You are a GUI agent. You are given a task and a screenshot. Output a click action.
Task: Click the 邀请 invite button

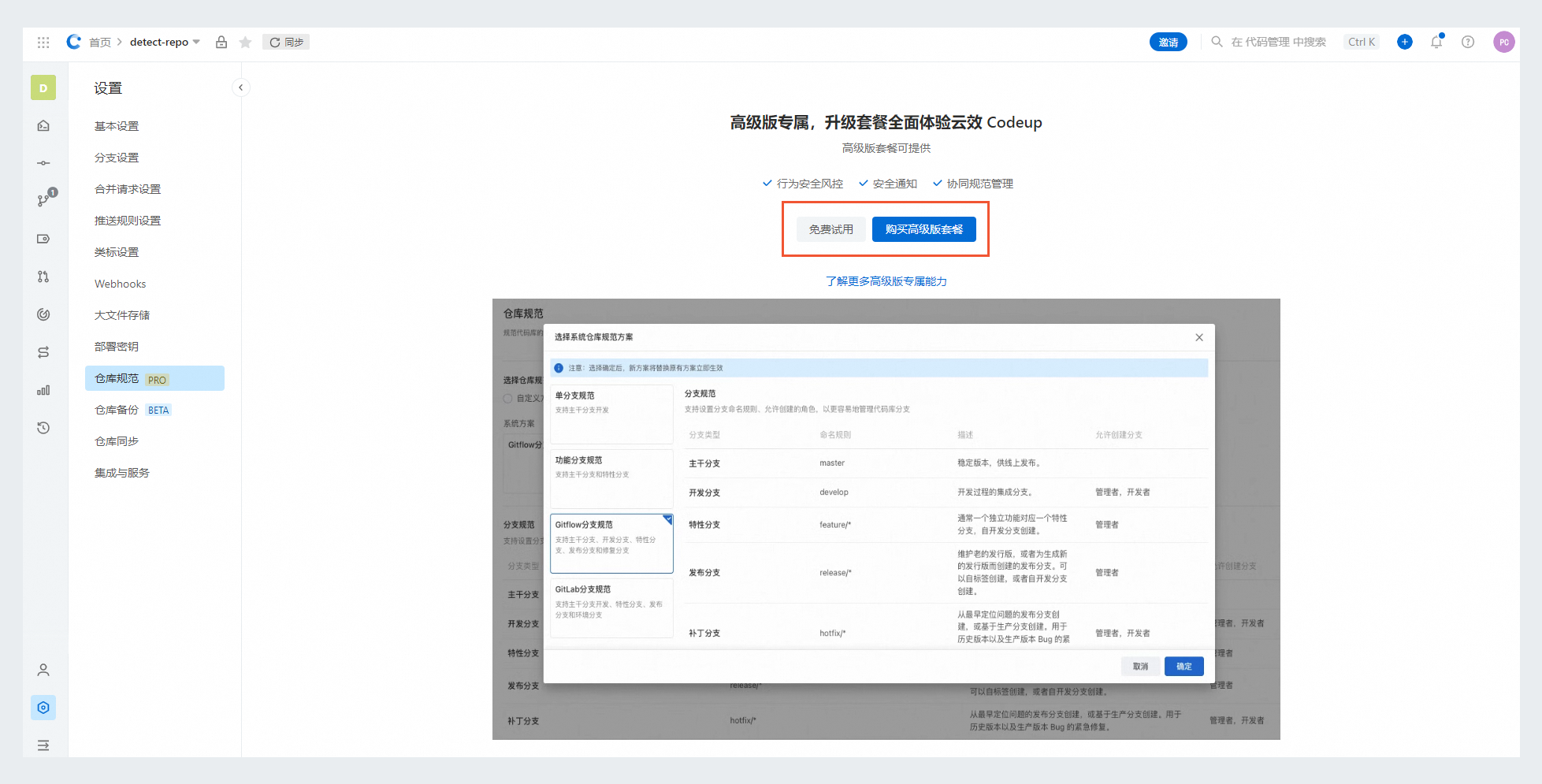(x=1169, y=42)
